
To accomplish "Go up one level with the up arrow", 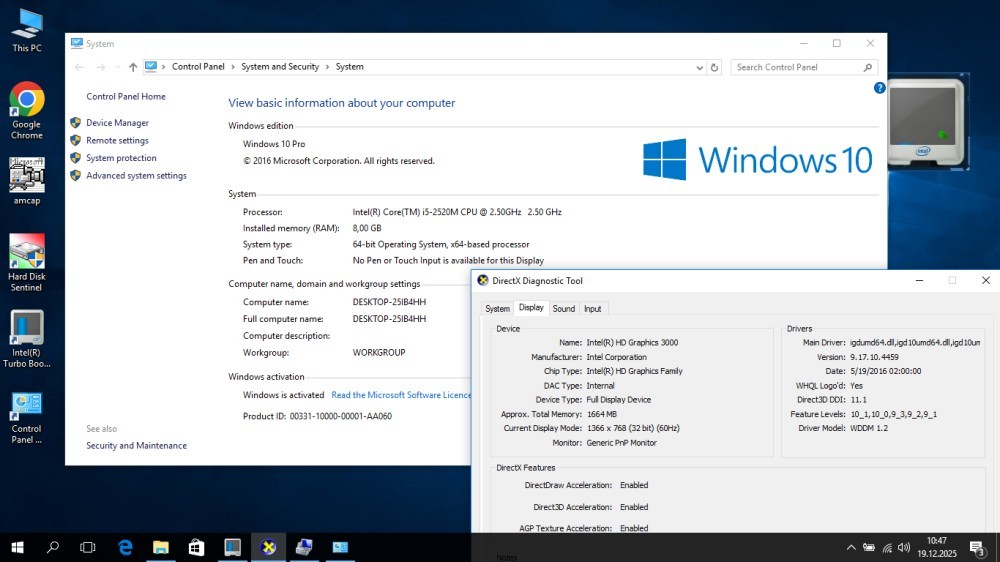I will pyautogui.click(x=133, y=68).
